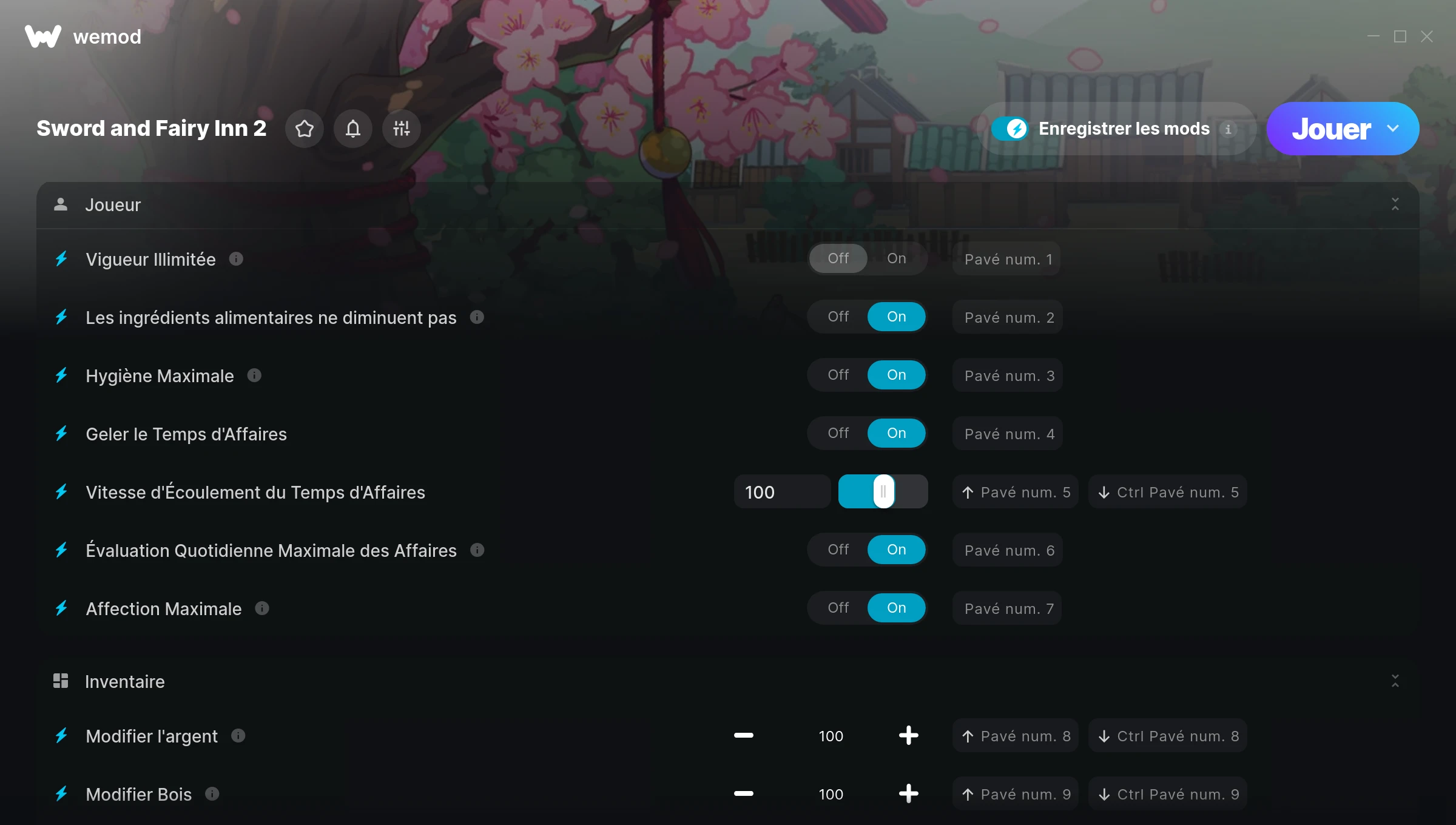Click info icon next to Enregistrer les mods

click(x=1228, y=129)
